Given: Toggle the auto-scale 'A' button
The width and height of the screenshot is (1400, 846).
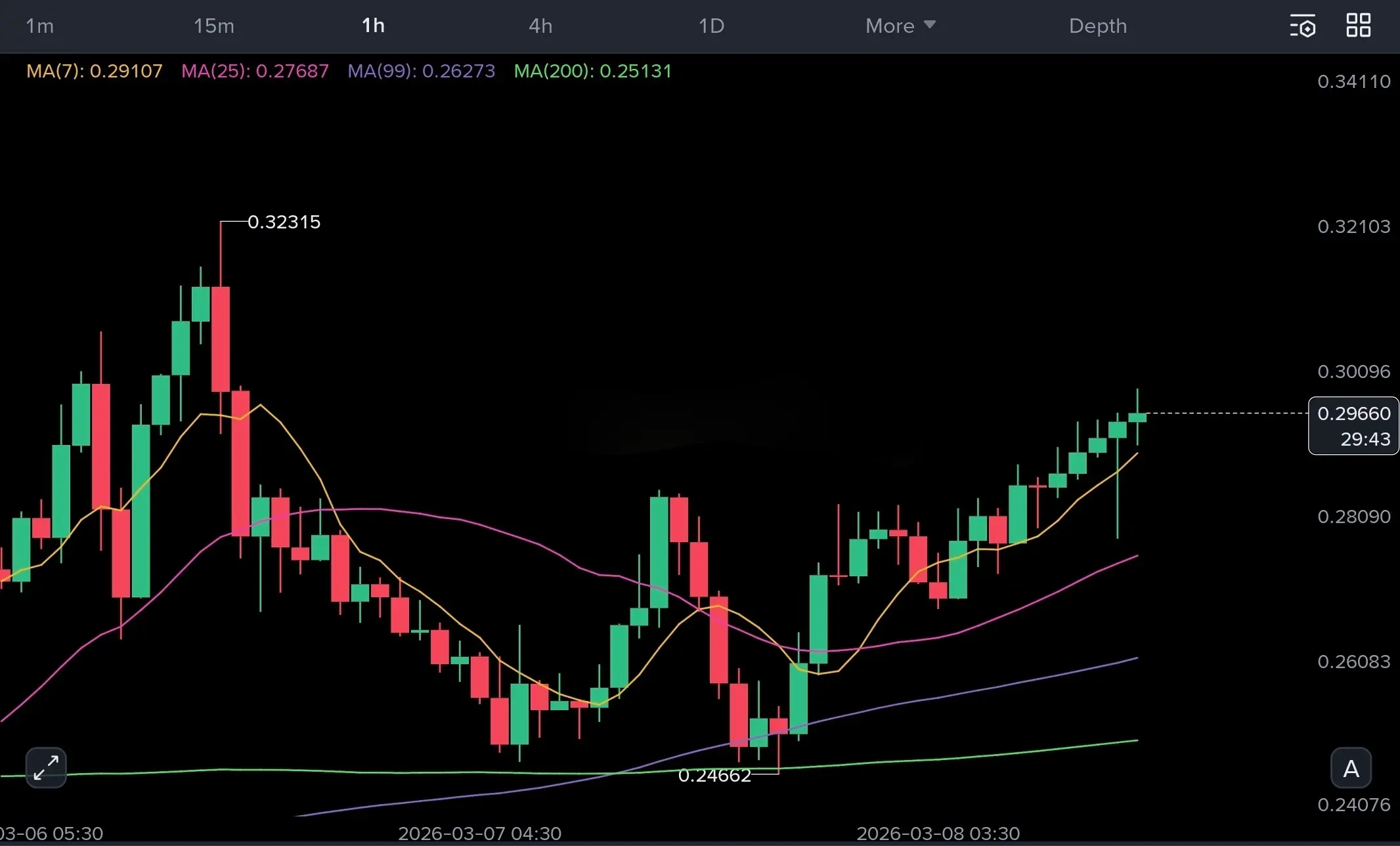Looking at the screenshot, I should click(1351, 768).
